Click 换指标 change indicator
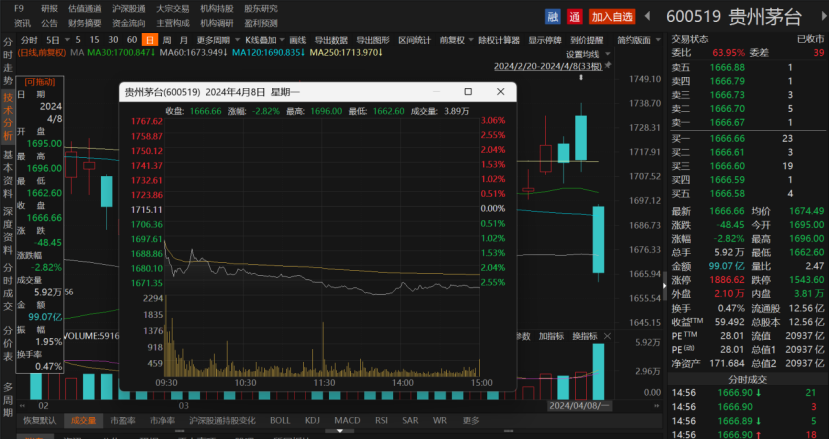The width and height of the screenshot is (830, 440). point(585,336)
